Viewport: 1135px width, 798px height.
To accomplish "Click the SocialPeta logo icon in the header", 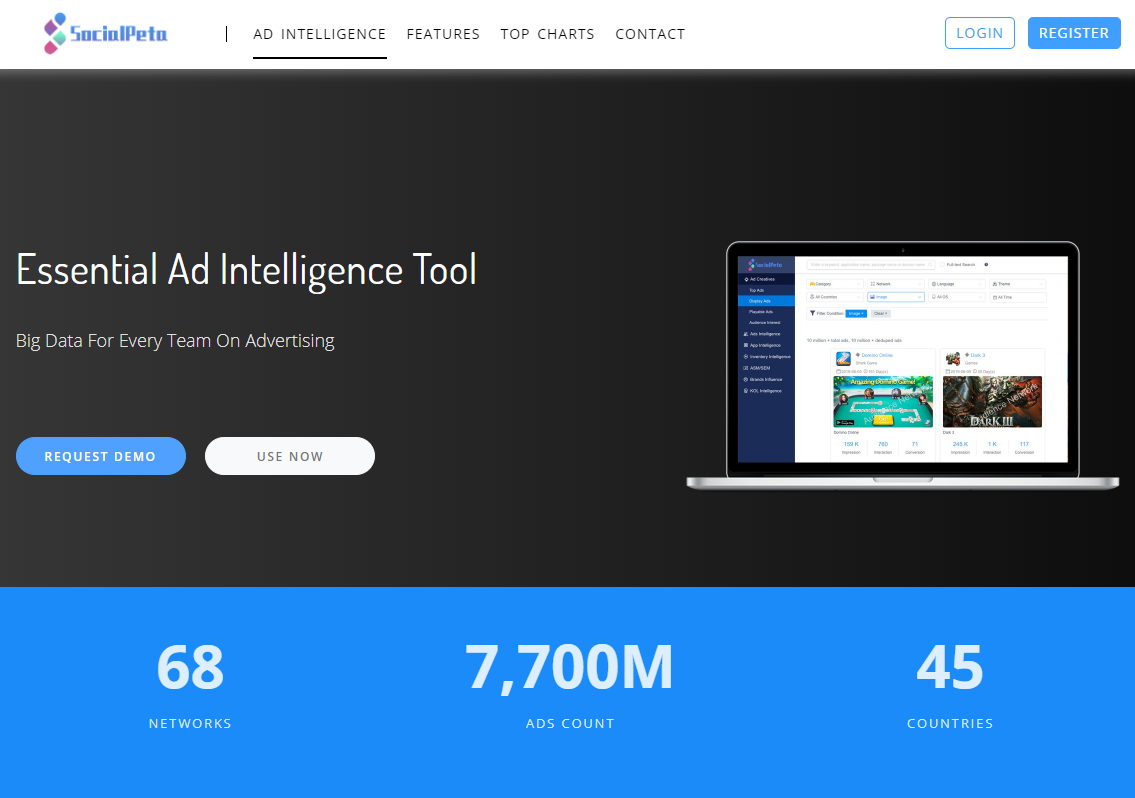I will click(55, 33).
